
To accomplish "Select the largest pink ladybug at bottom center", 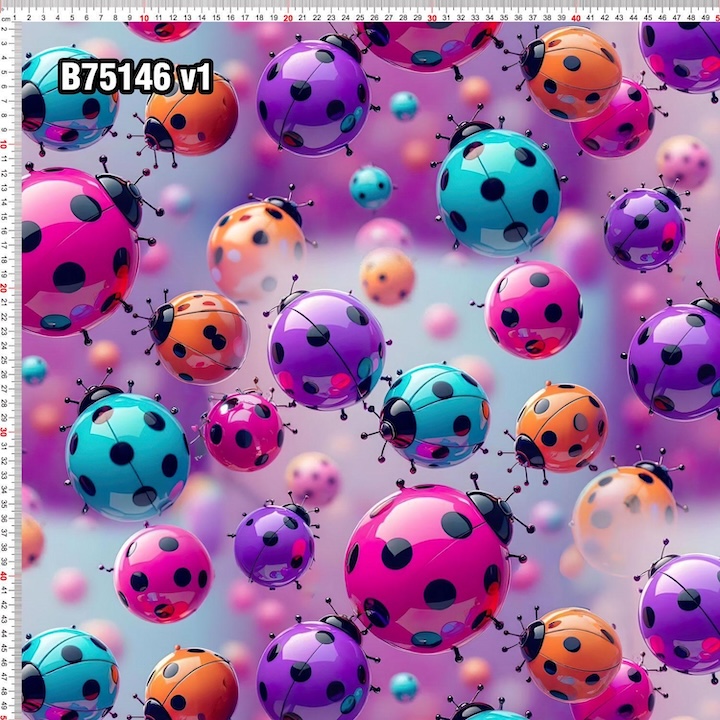I will coord(428,566).
